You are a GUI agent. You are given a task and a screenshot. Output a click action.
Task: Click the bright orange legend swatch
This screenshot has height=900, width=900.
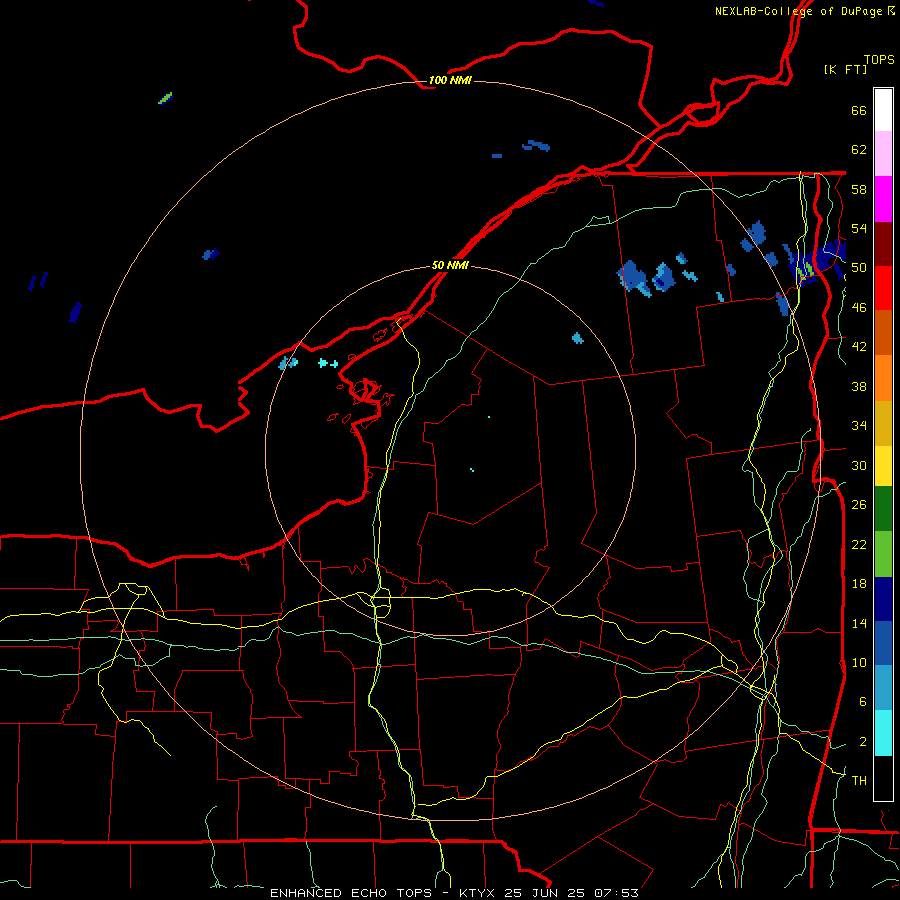tap(883, 378)
